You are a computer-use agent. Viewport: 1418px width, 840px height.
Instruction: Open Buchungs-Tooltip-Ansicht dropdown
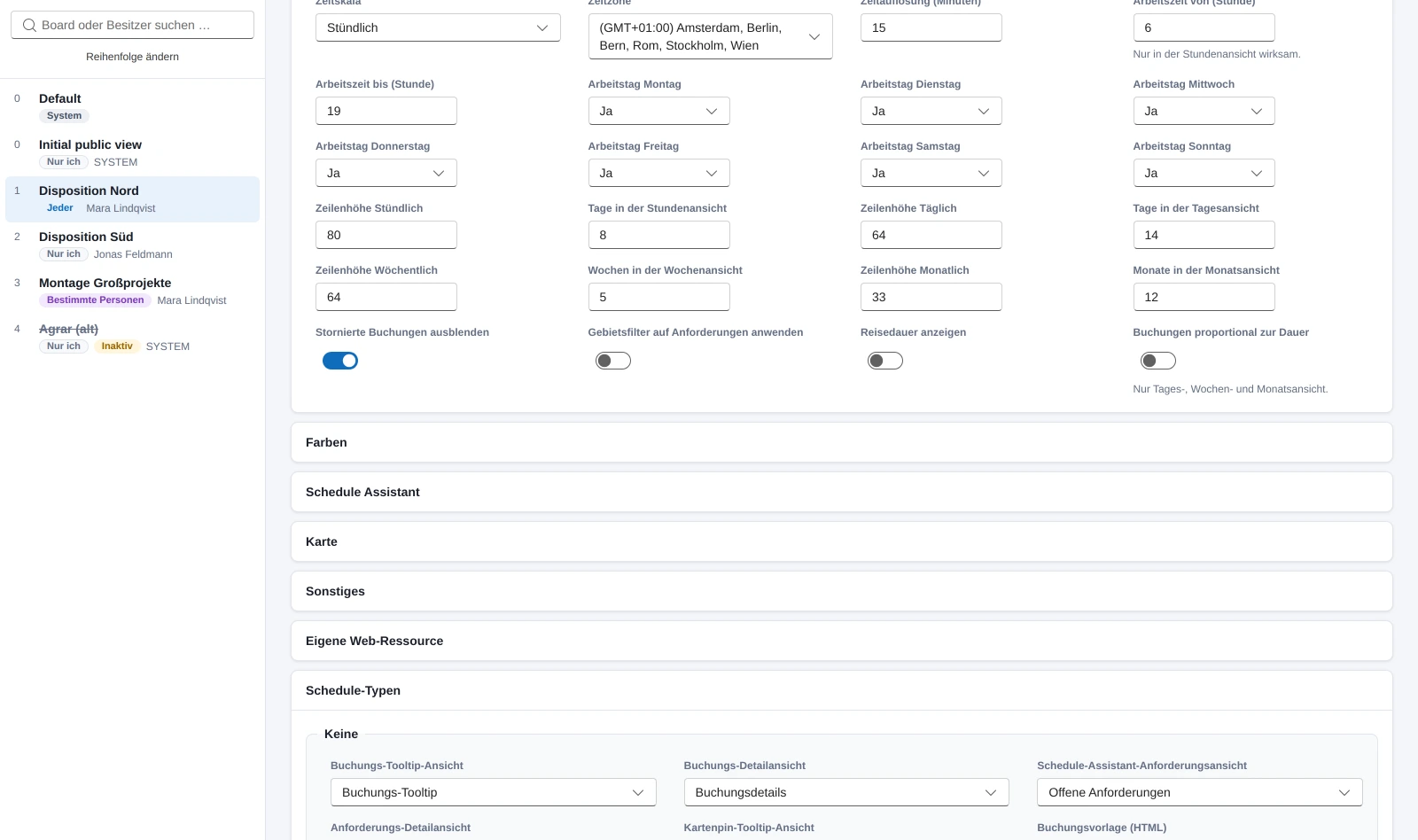click(x=493, y=792)
